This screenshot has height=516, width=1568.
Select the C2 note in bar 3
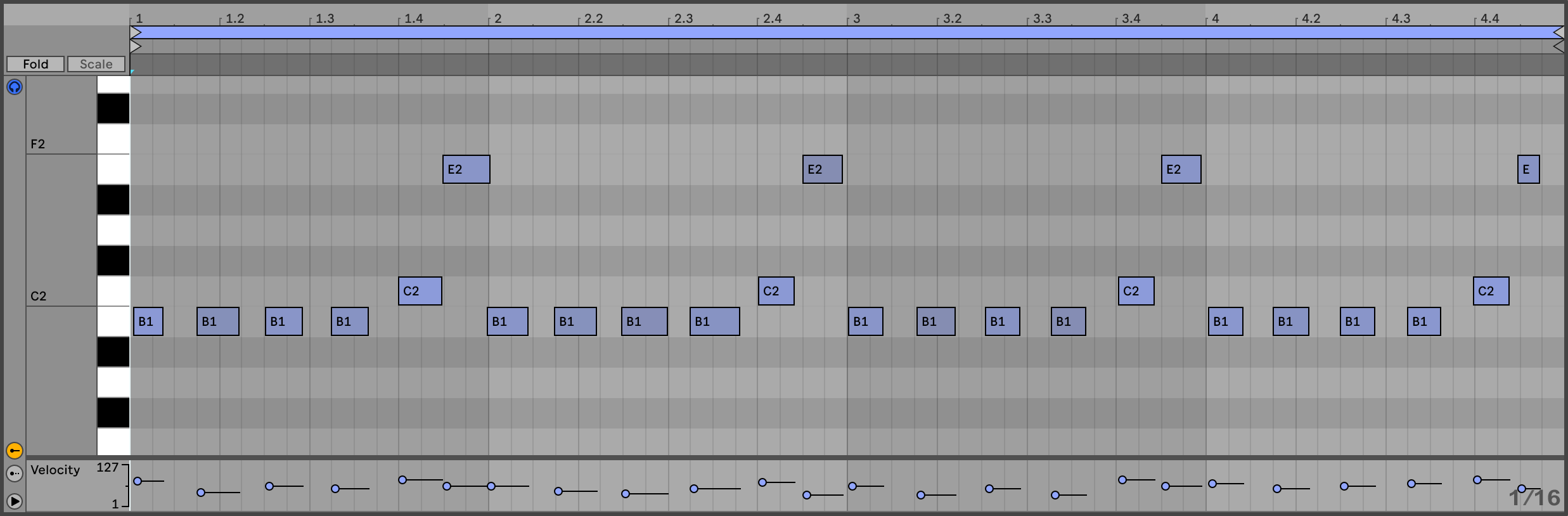tap(1136, 291)
